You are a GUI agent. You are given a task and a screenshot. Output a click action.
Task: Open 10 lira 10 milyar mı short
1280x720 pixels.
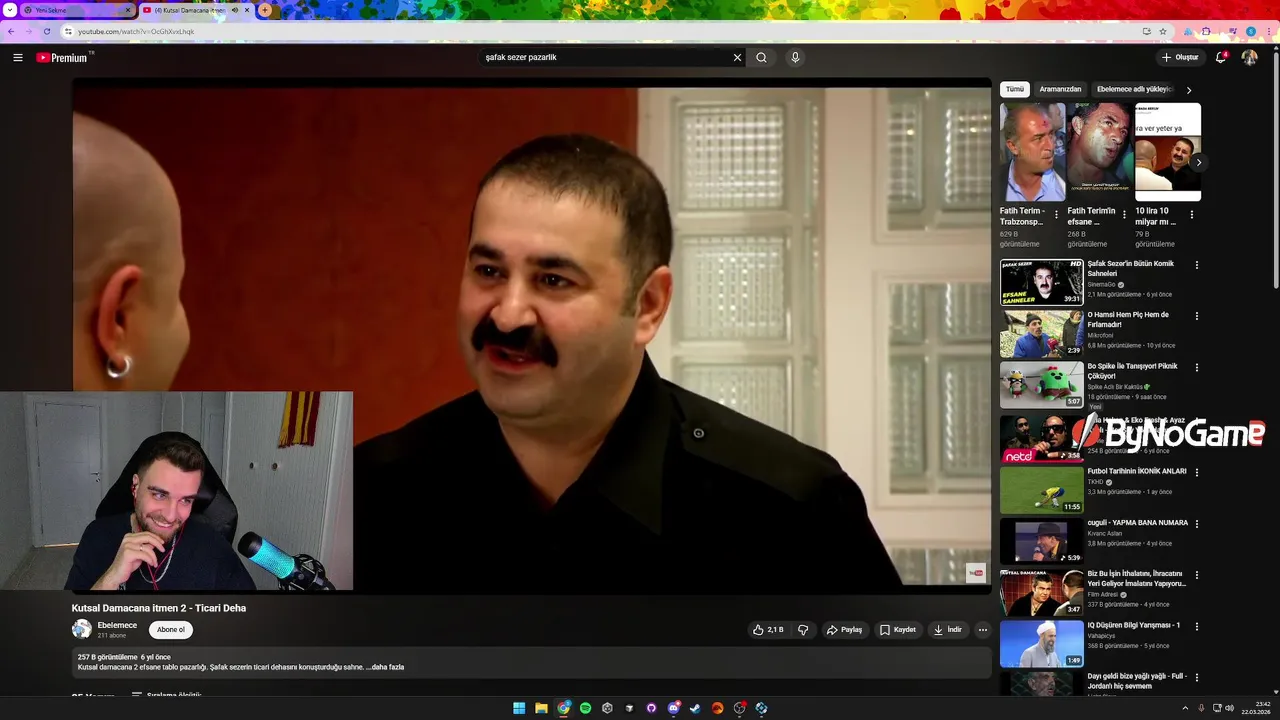click(1168, 152)
